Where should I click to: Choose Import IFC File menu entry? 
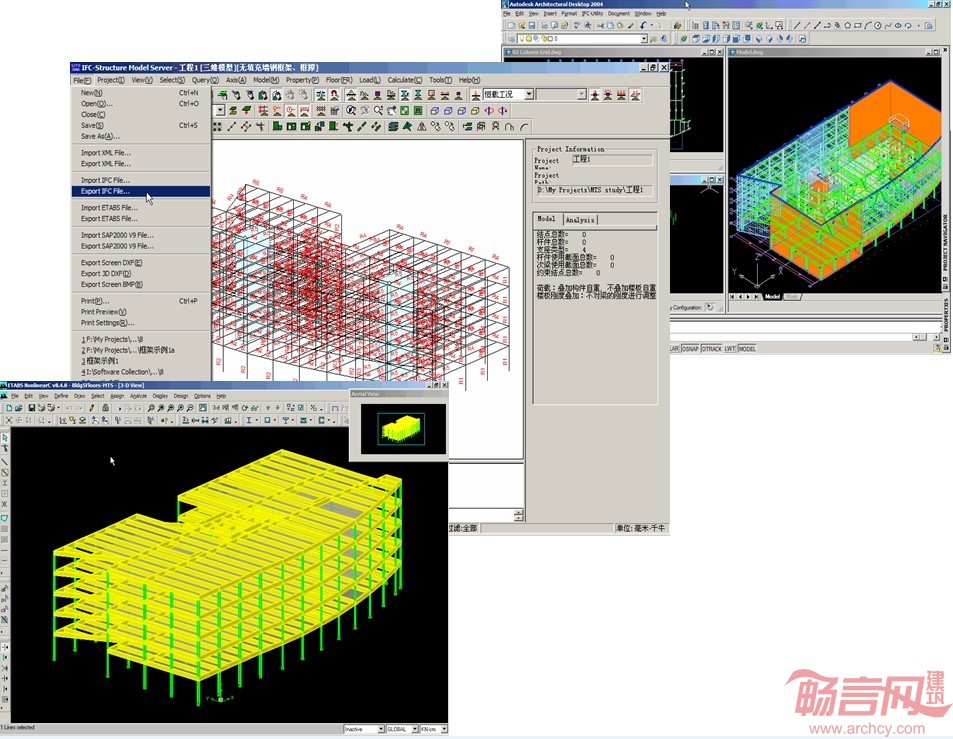coord(141,180)
